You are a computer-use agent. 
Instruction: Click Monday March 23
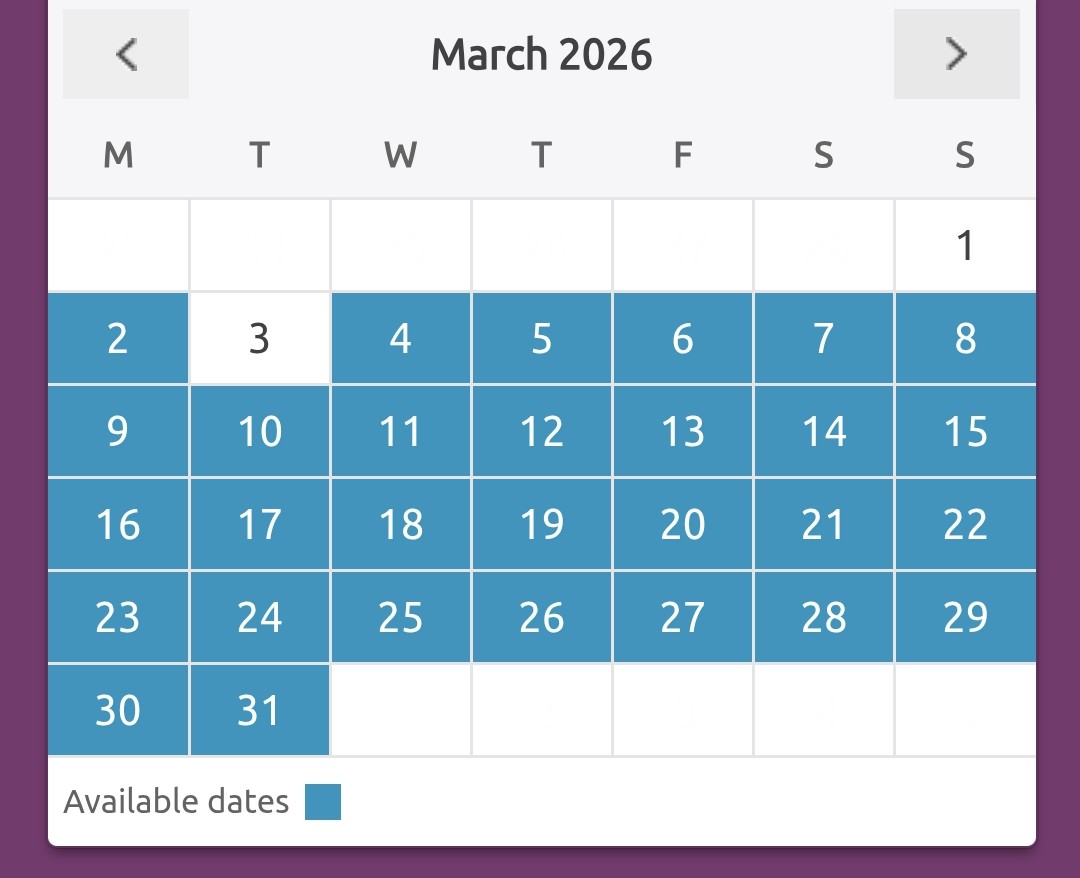point(118,618)
